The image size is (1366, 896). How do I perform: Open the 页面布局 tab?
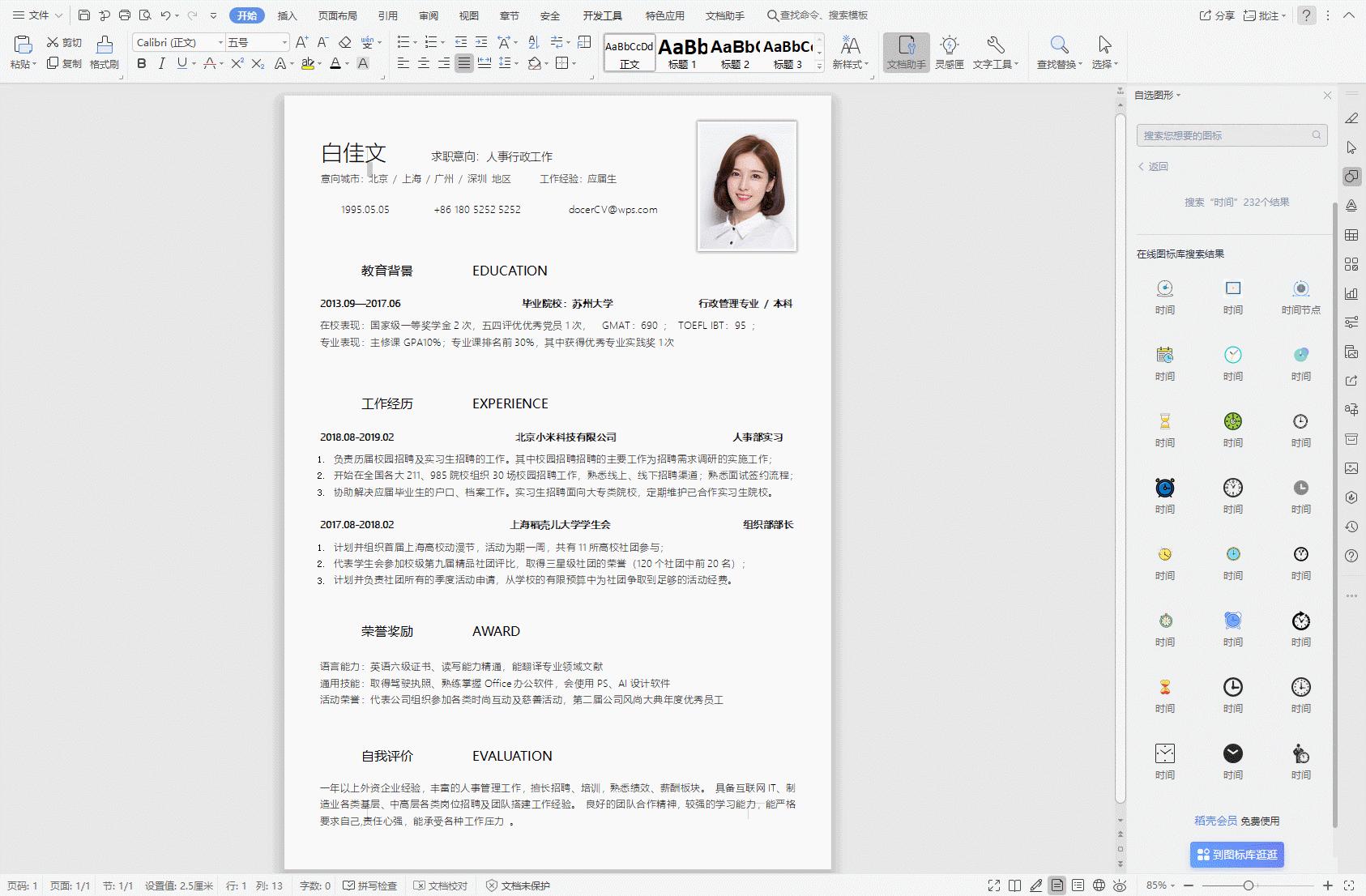[337, 15]
